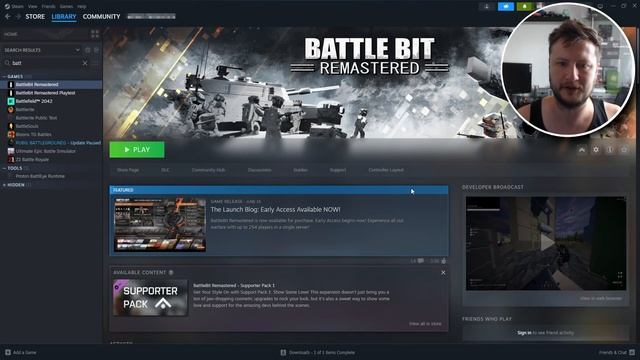
Task: Dismiss the Available Content panel
Action: tap(443, 273)
